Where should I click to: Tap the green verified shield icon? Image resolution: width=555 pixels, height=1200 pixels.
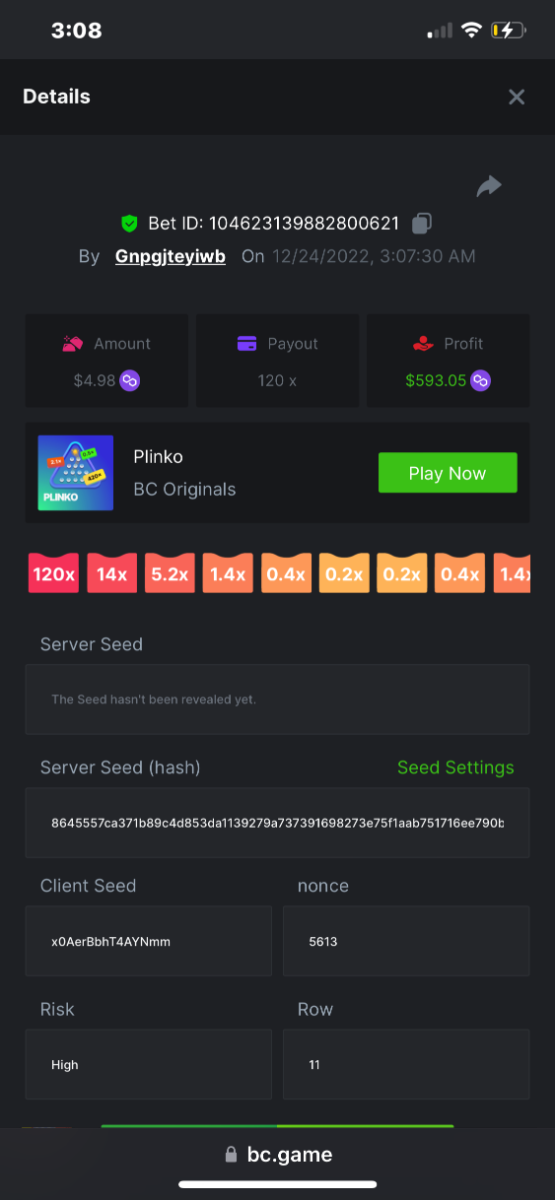click(x=129, y=223)
